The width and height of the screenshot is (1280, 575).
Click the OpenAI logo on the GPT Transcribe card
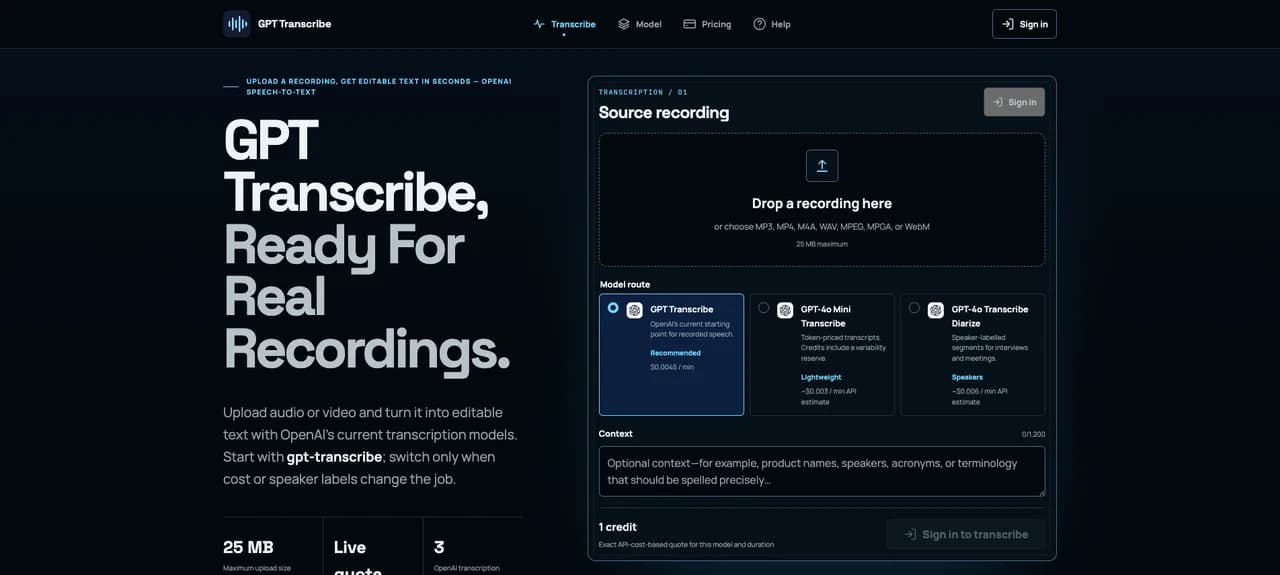coord(634,310)
